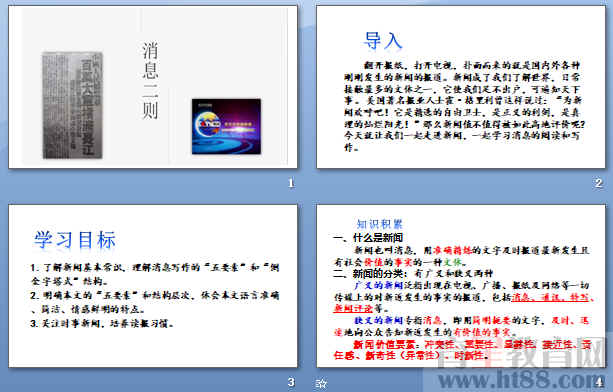Image resolution: width=613 pixels, height=392 pixels.
Task: Select the 学习目标 slide thumbnail
Action: [153, 286]
